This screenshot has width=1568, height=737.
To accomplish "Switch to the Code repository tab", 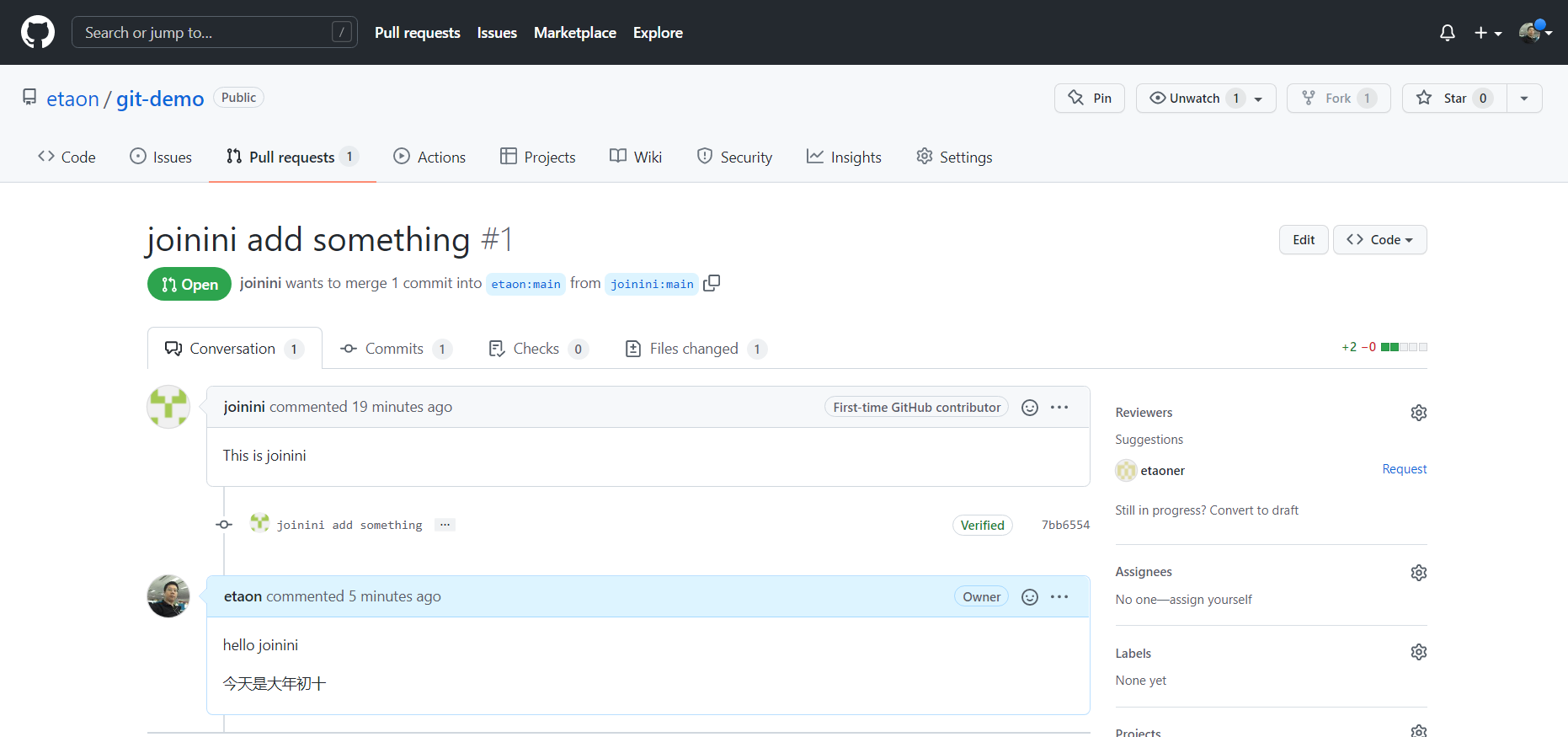I will click(67, 158).
